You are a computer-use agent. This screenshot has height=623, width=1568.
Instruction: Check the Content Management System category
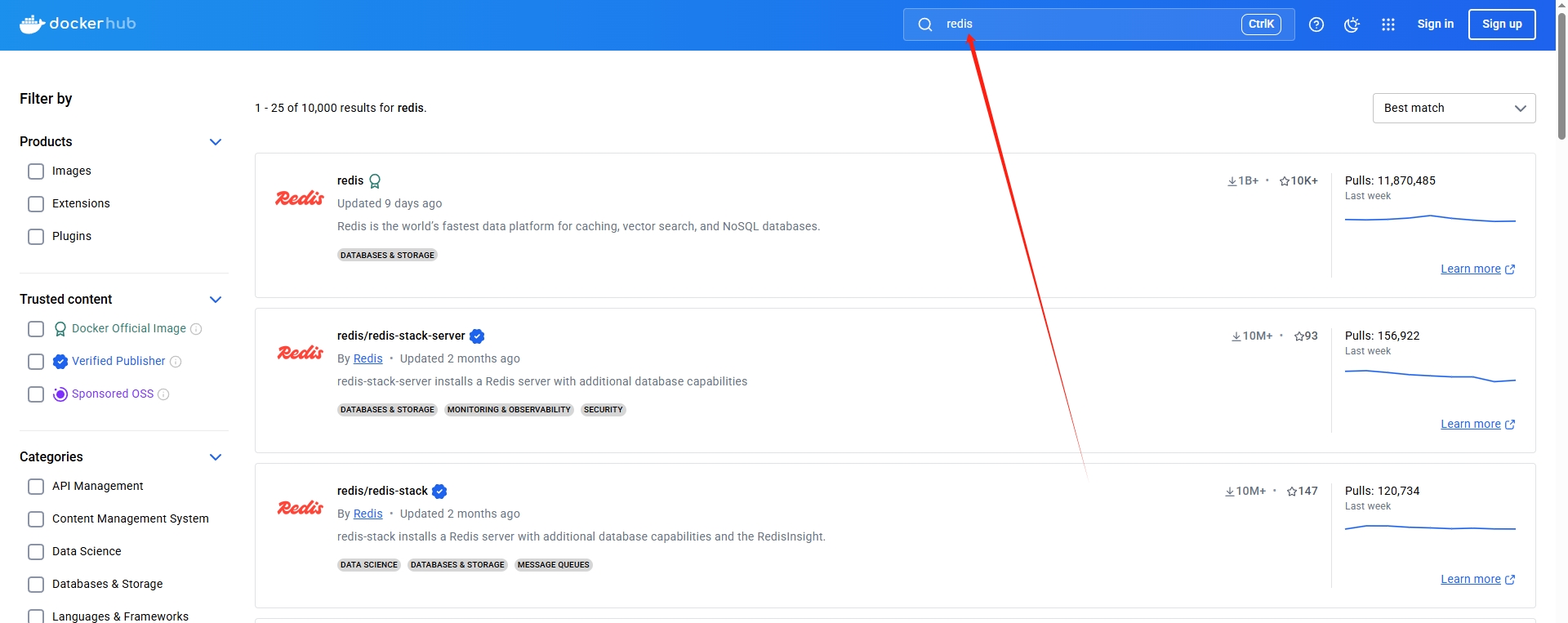(36, 519)
